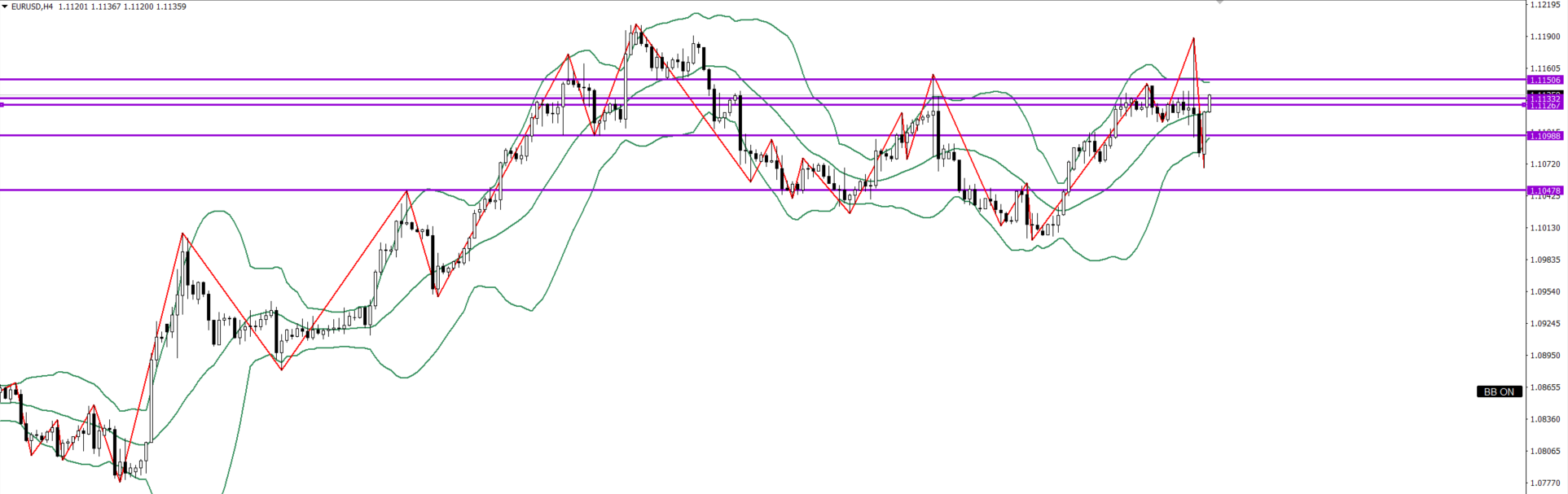Select the 1.11332 purple price label
Screen dimensions: 1568x494
tap(1545, 98)
